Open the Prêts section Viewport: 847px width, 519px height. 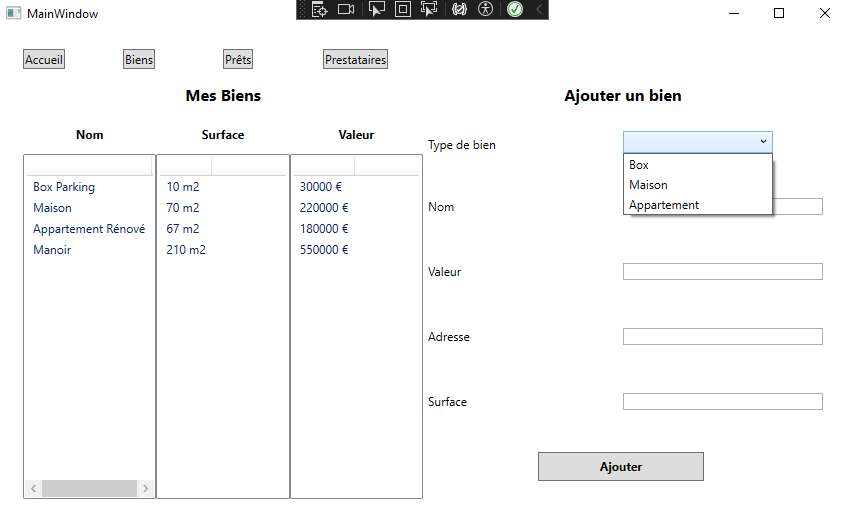pos(238,60)
